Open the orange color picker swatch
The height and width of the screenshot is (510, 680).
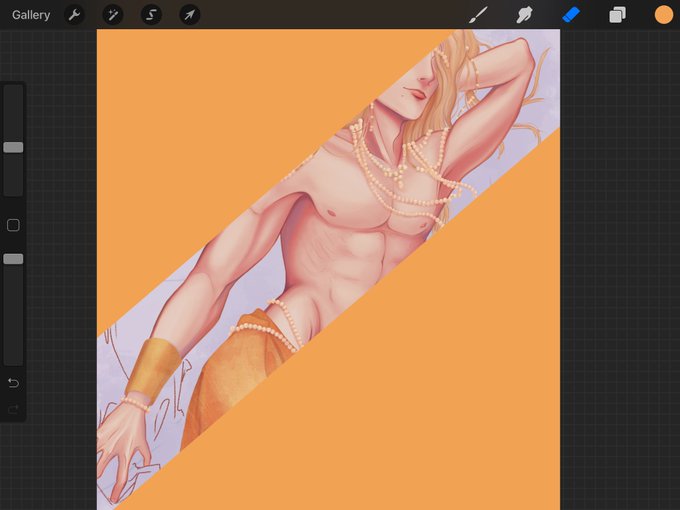[664, 15]
